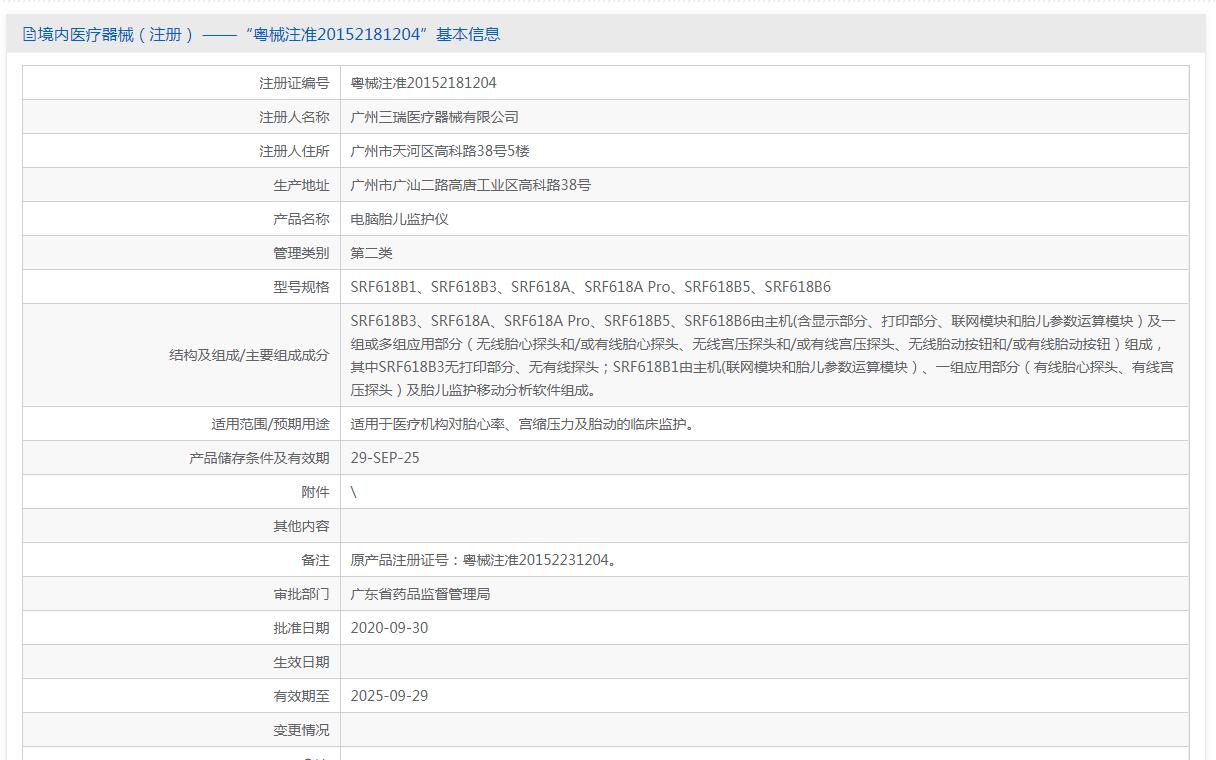Image resolution: width=1216 pixels, height=760 pixels.
Task: Select the page title 境内医疗器械（注册）基本信息
Action: (268, 34)
